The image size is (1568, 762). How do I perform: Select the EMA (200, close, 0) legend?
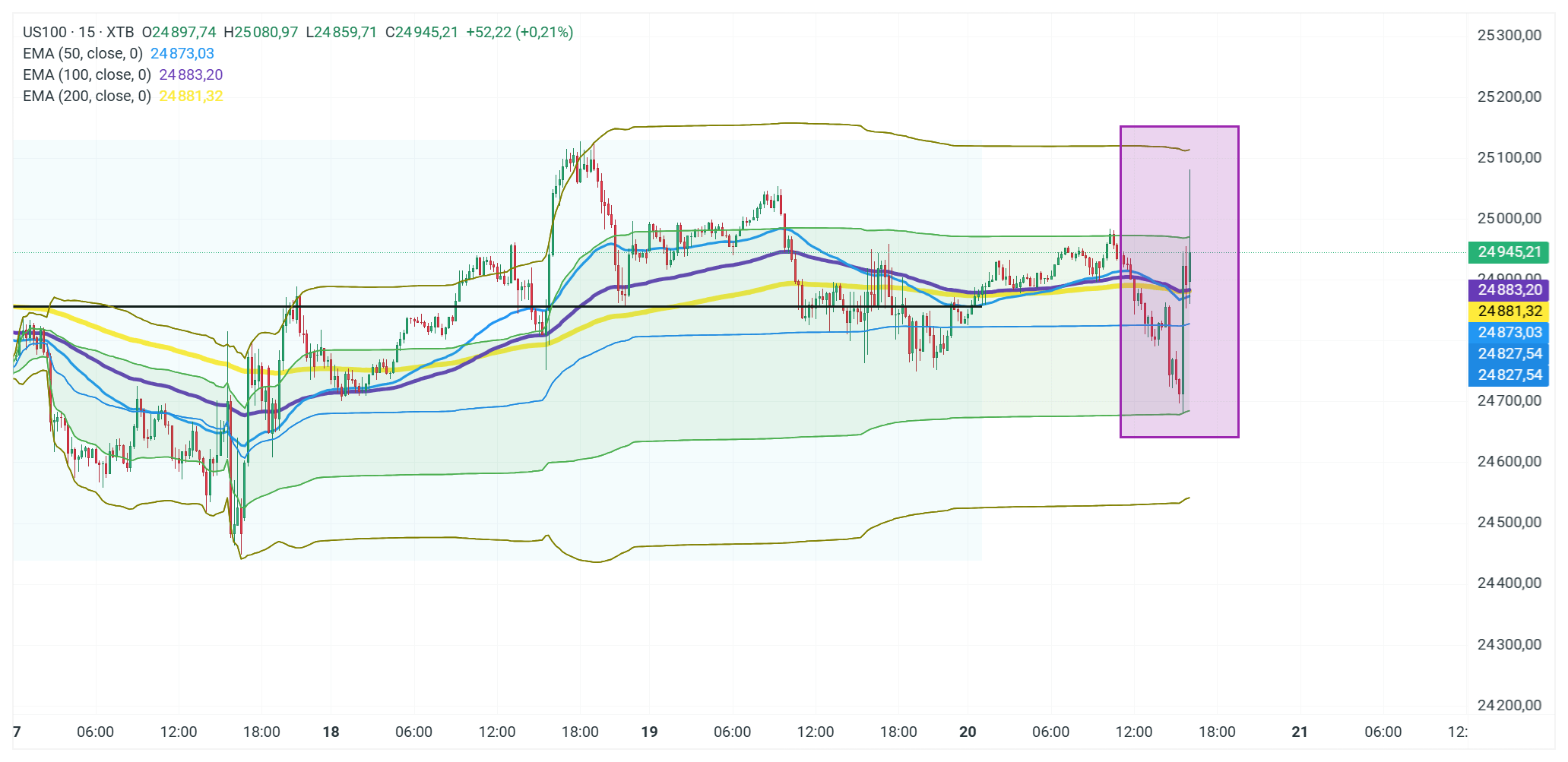[x=87, y=96]
